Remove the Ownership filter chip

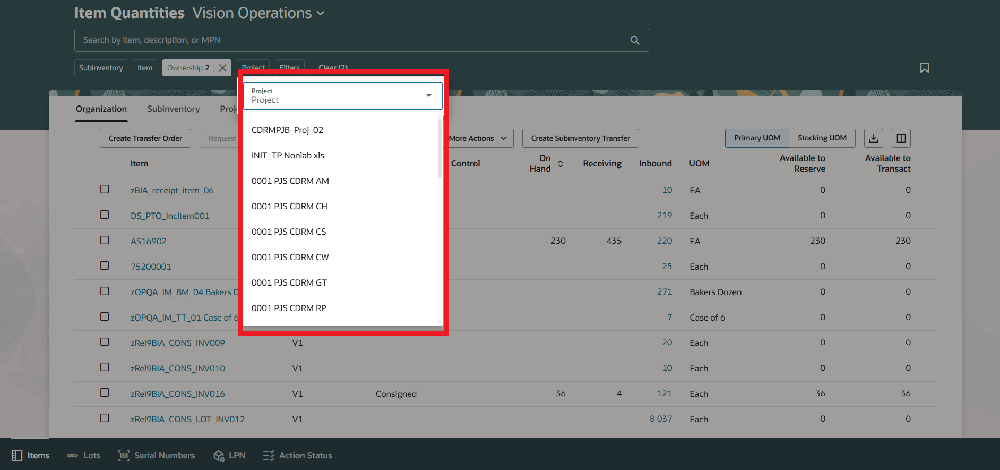(x=222, y=68)
